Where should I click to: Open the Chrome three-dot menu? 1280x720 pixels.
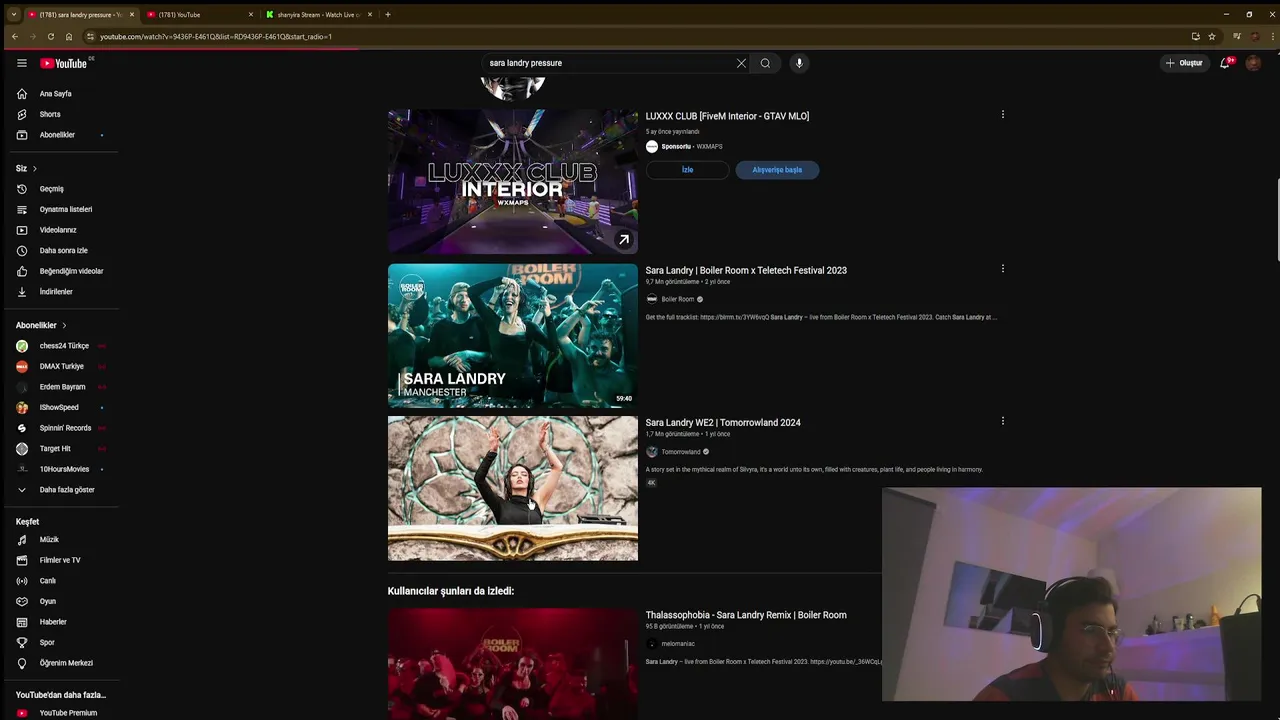click(1270, 36)
